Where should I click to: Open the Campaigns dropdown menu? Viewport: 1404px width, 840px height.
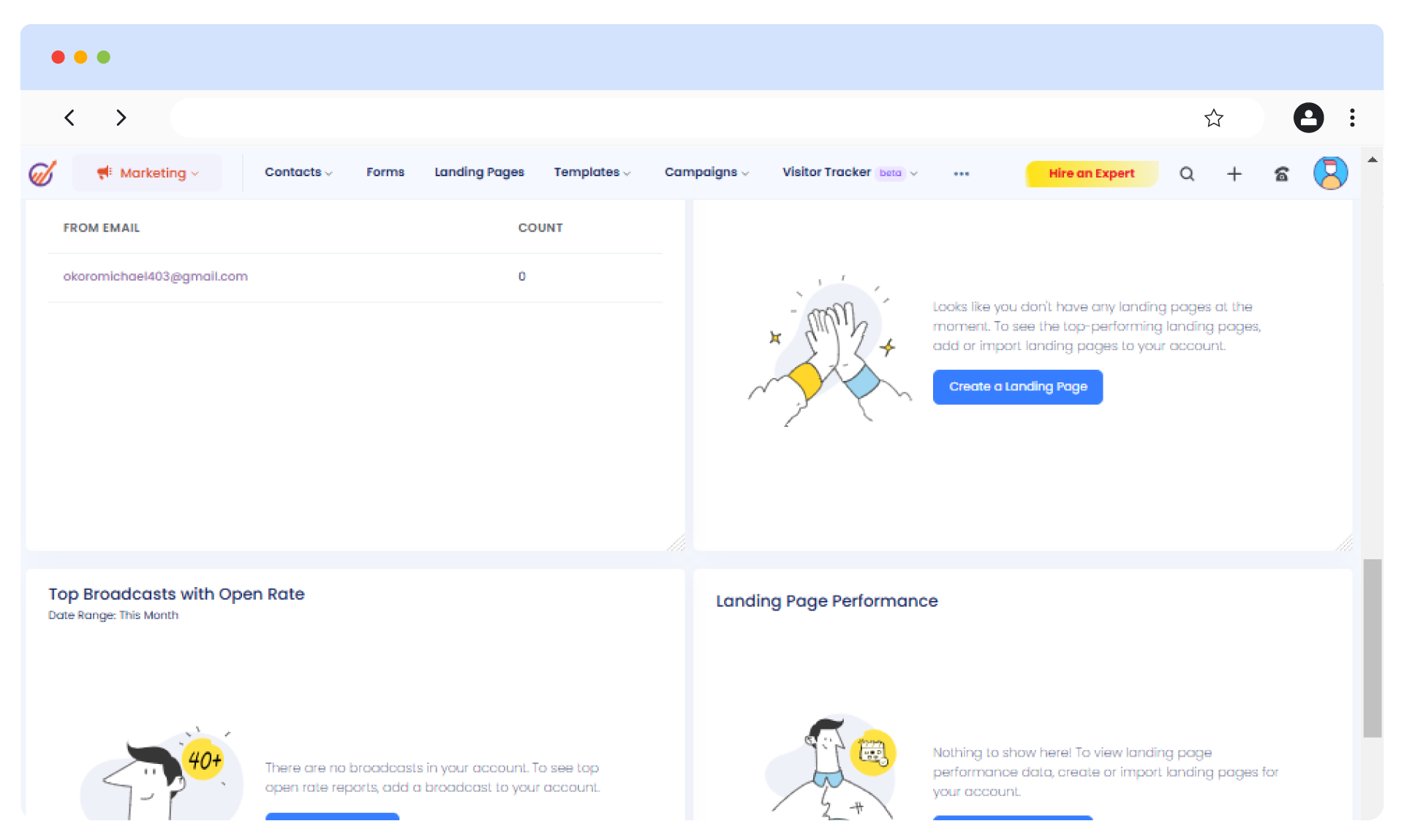[706, 173]
